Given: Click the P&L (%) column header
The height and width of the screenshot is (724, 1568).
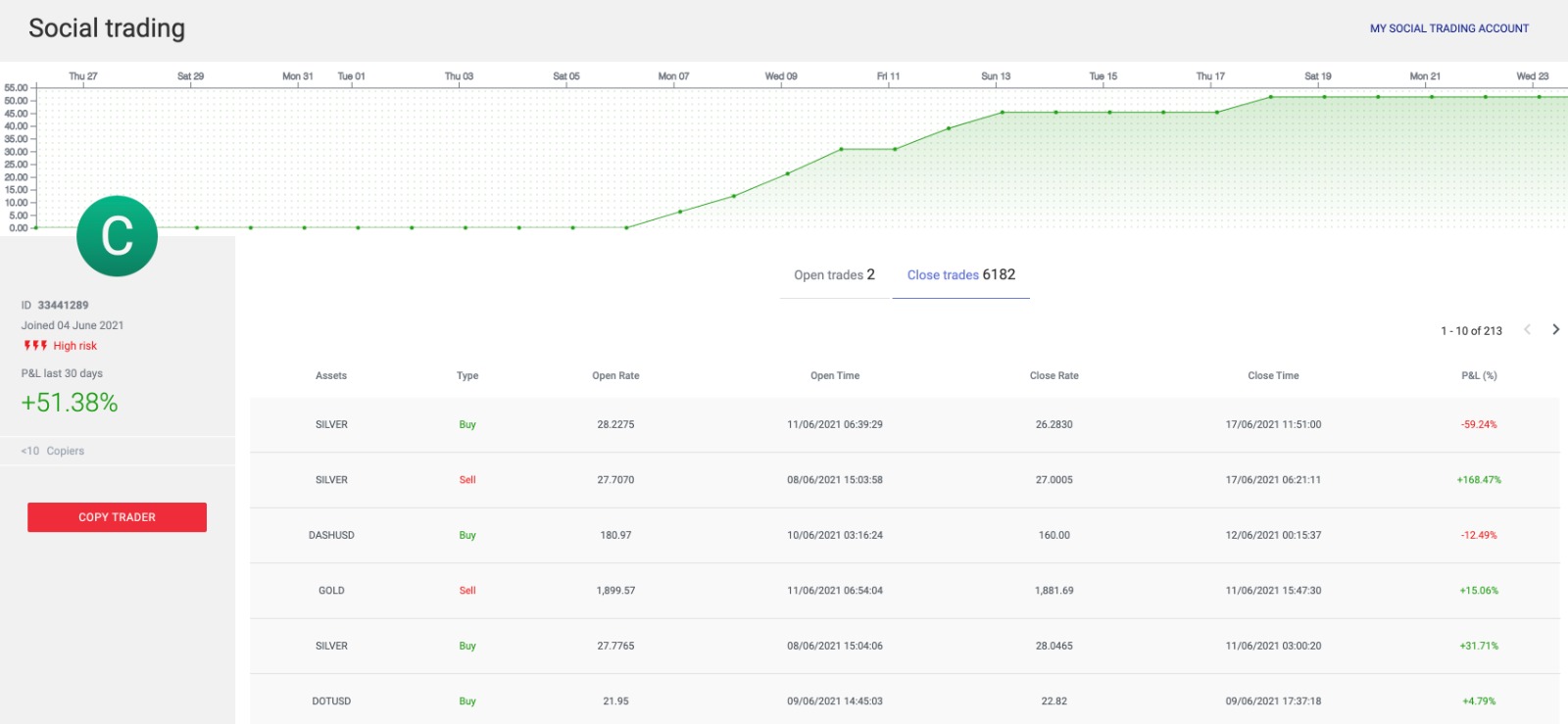Looking at the screenshot, I should coord(1479,376).
